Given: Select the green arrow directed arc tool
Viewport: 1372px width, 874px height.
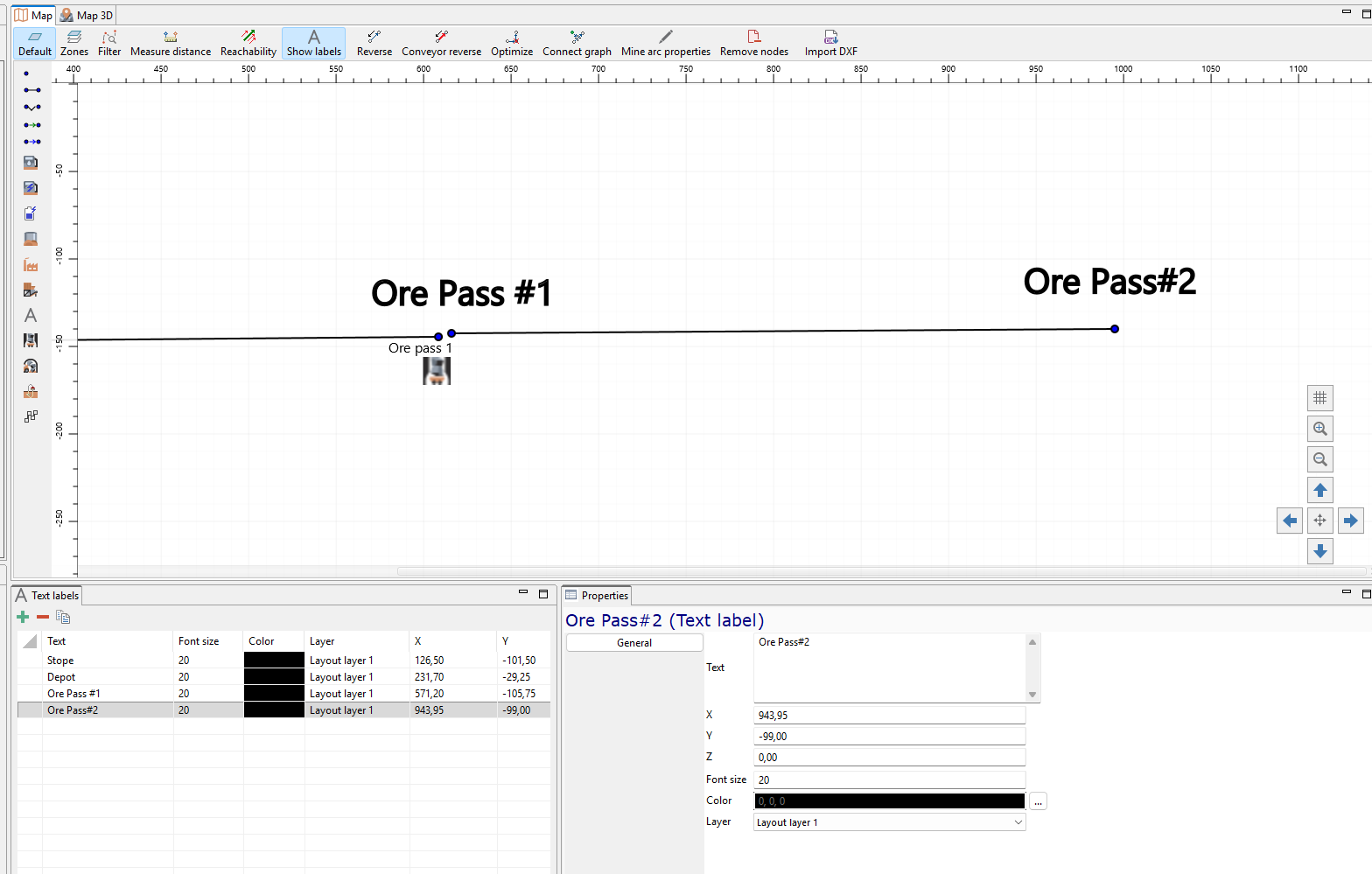Looking at the screenshot, I should coord(31,125).
